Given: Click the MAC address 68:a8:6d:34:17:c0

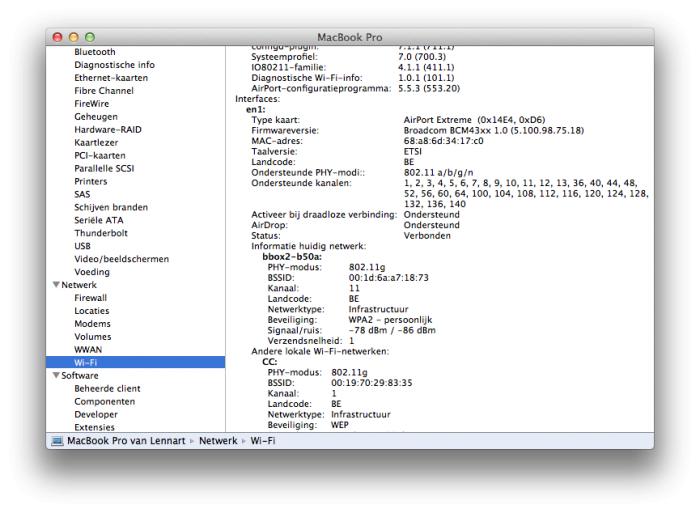Looking at the screenshot, I should click(443, 141).
